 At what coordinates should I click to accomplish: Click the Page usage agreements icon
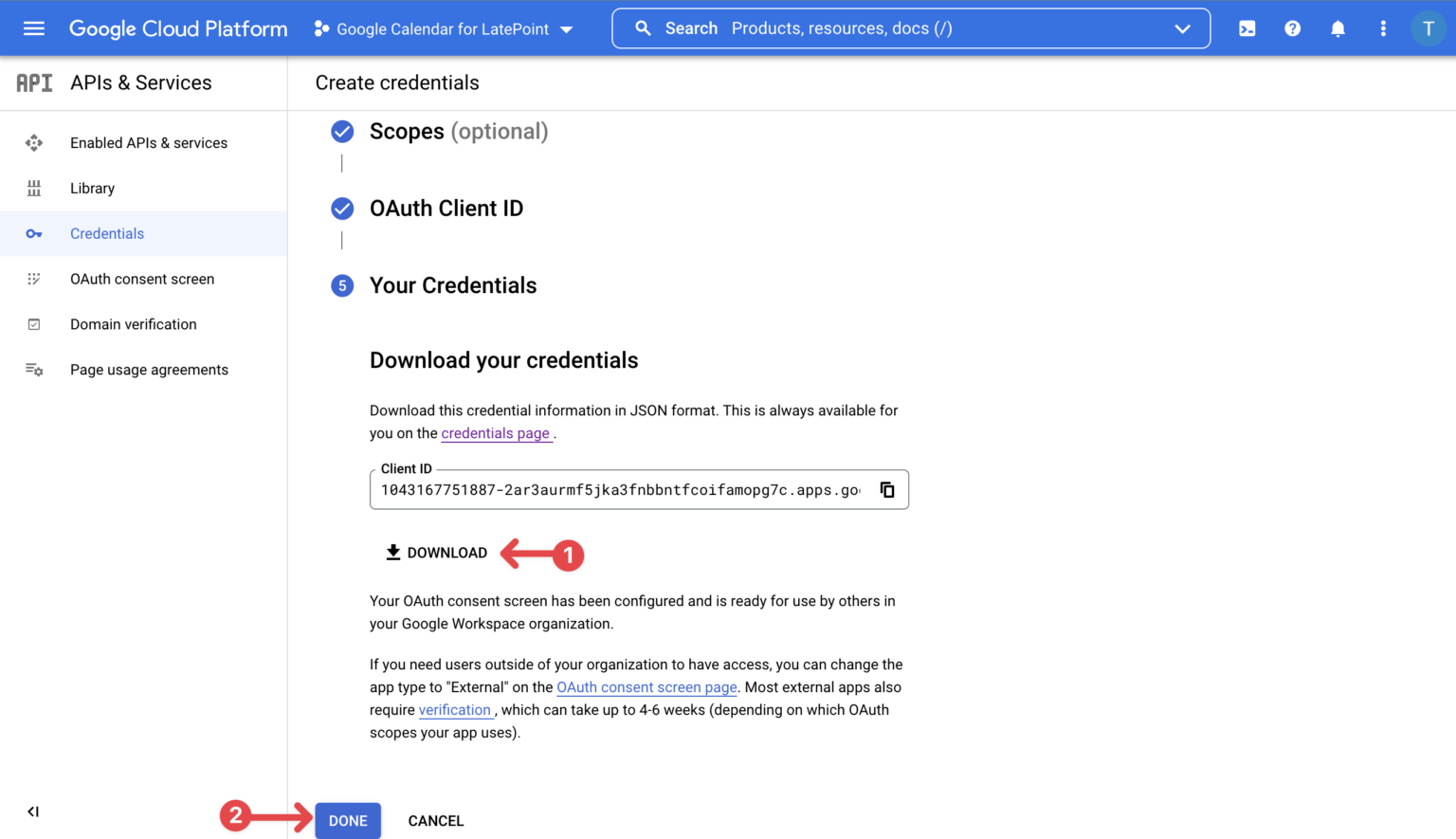coord(34,369)
